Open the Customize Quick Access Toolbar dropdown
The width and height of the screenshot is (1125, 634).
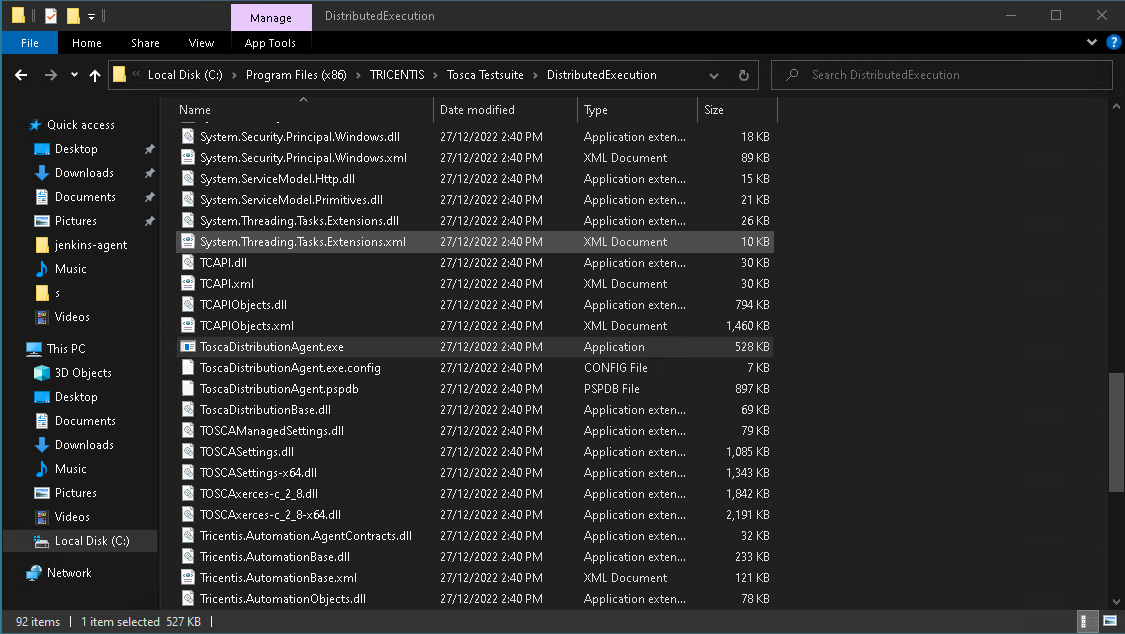click(91, 16)
